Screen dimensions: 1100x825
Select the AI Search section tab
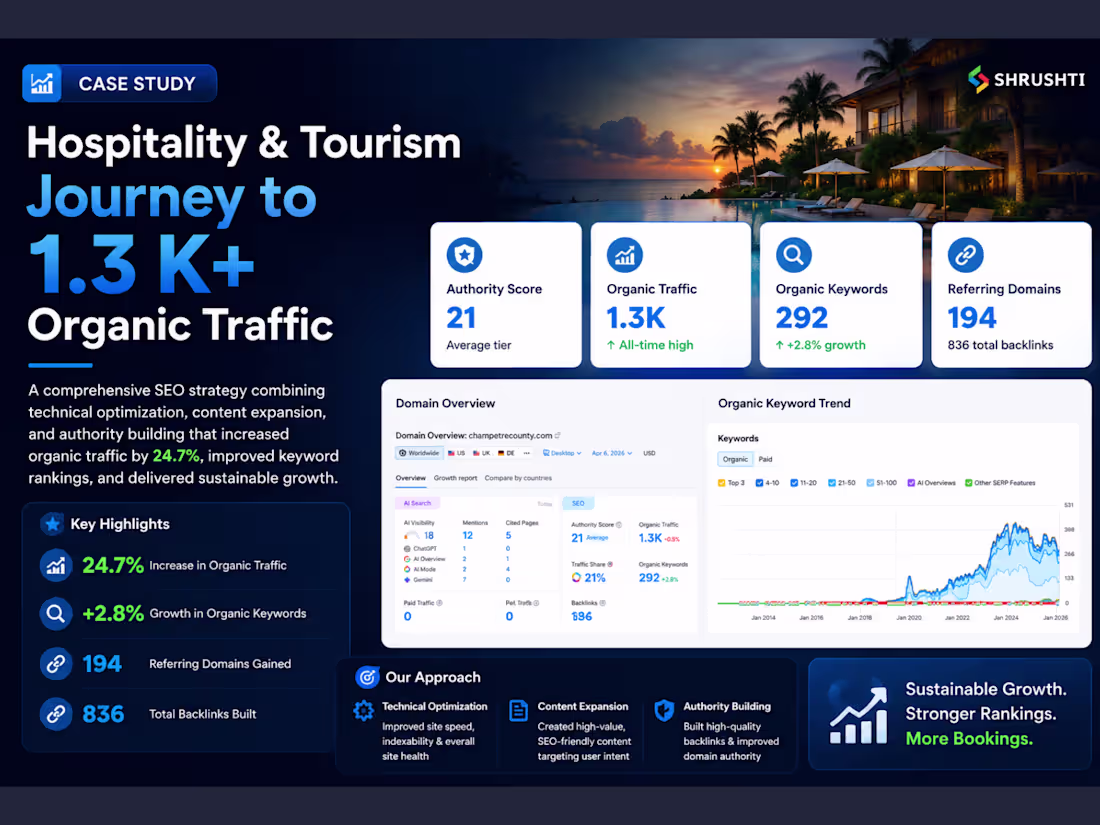click(417, 503)
